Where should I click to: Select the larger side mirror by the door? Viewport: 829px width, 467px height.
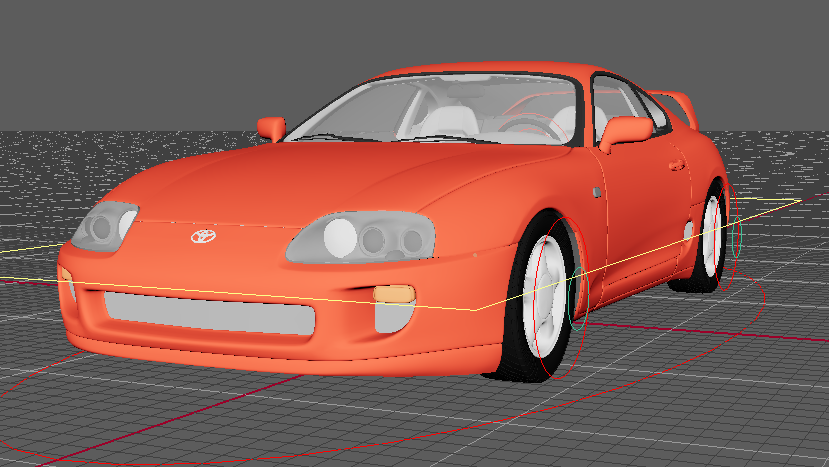tap(624, 129)
